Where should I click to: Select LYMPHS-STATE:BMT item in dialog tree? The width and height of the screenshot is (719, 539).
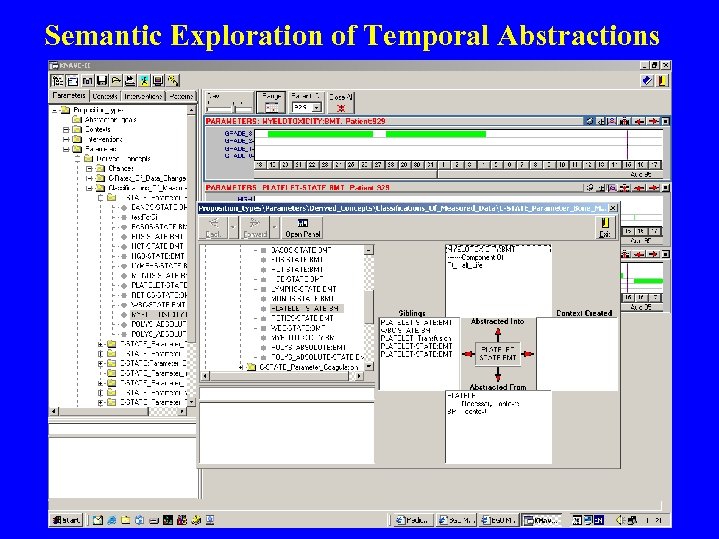(x=303, y=289)
